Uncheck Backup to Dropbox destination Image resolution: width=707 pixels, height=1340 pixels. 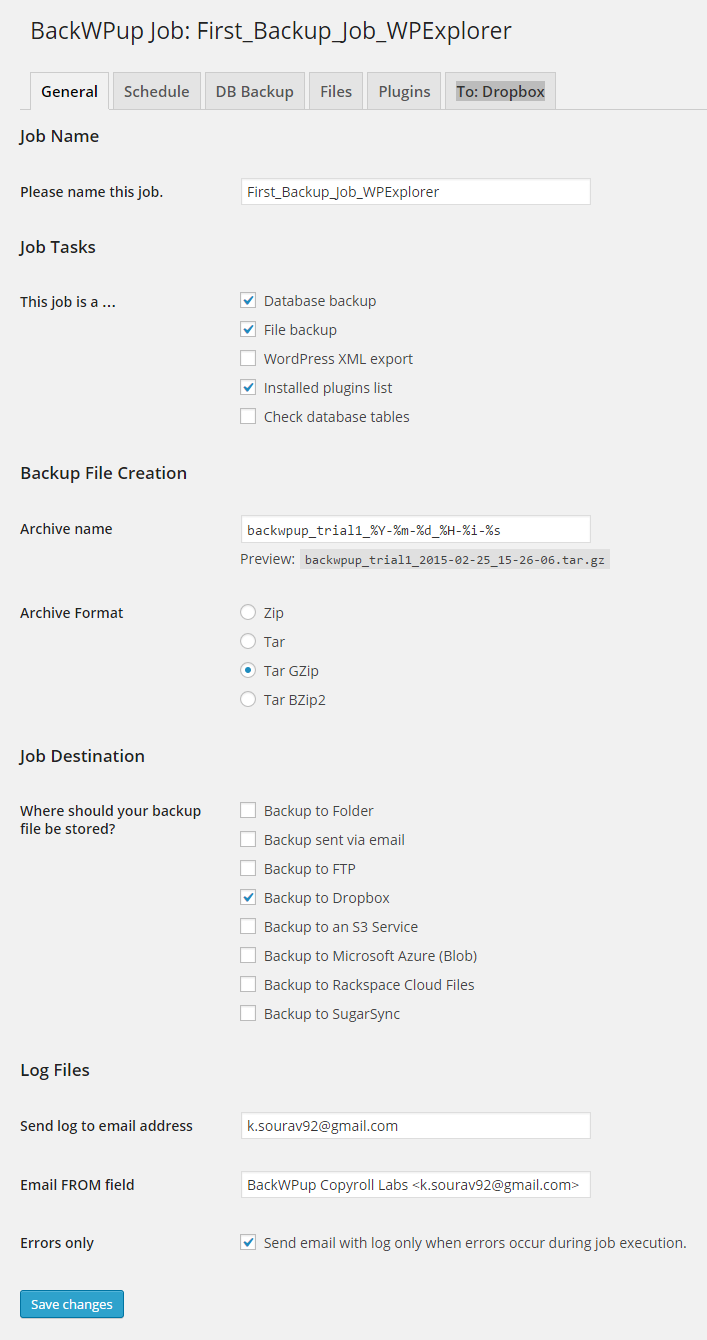[x=248, y=897]
